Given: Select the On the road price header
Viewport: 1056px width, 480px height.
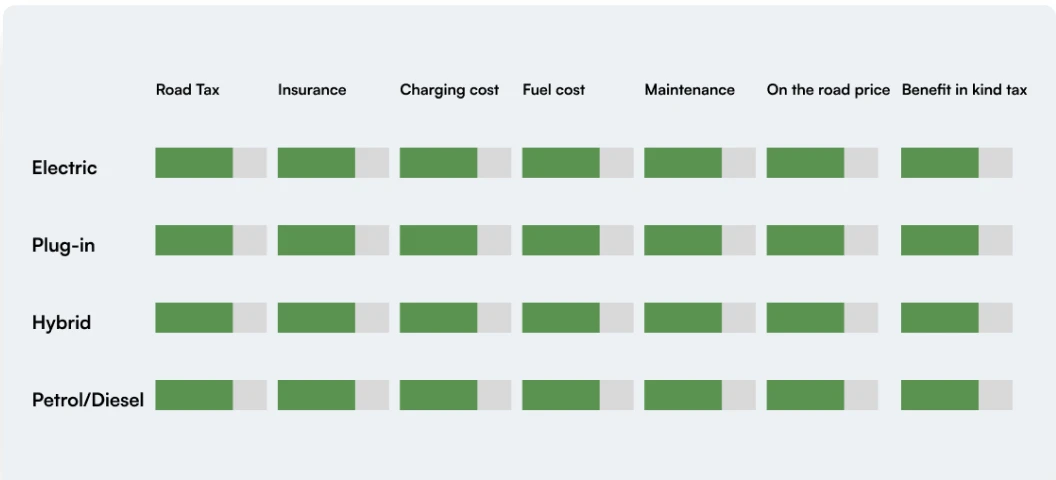Looking at the screenshot, I should click(x=828, y=90).
